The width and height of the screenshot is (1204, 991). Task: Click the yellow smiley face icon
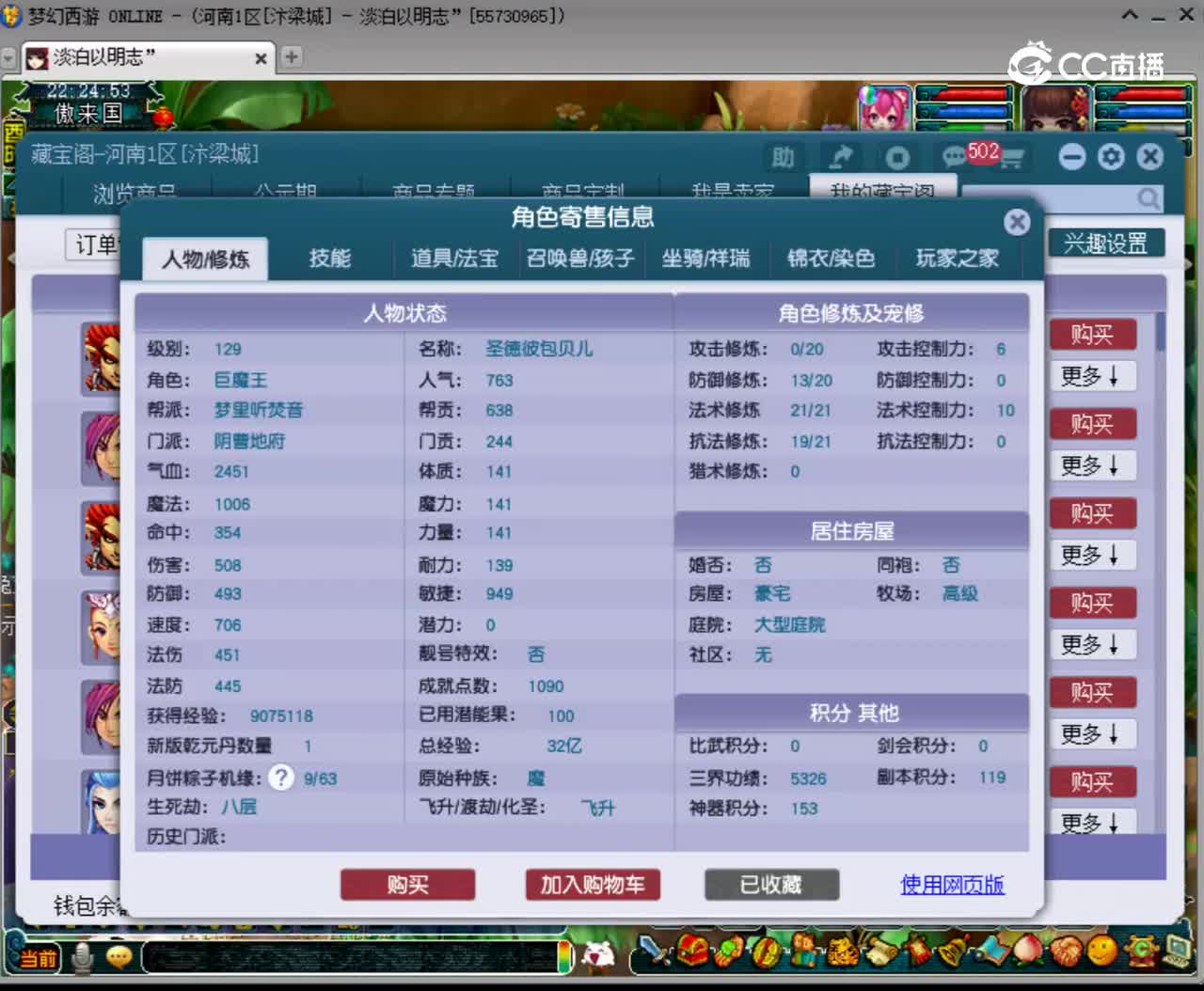[1101, 952]
